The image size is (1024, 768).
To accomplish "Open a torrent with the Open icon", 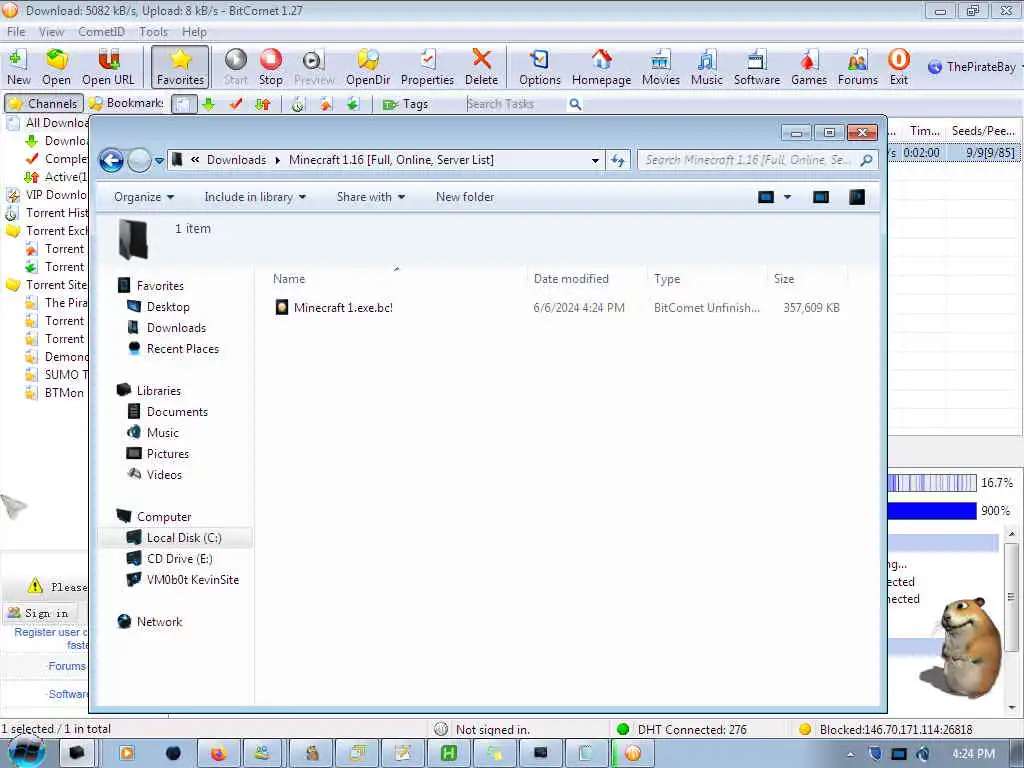I will click(56, 67).
